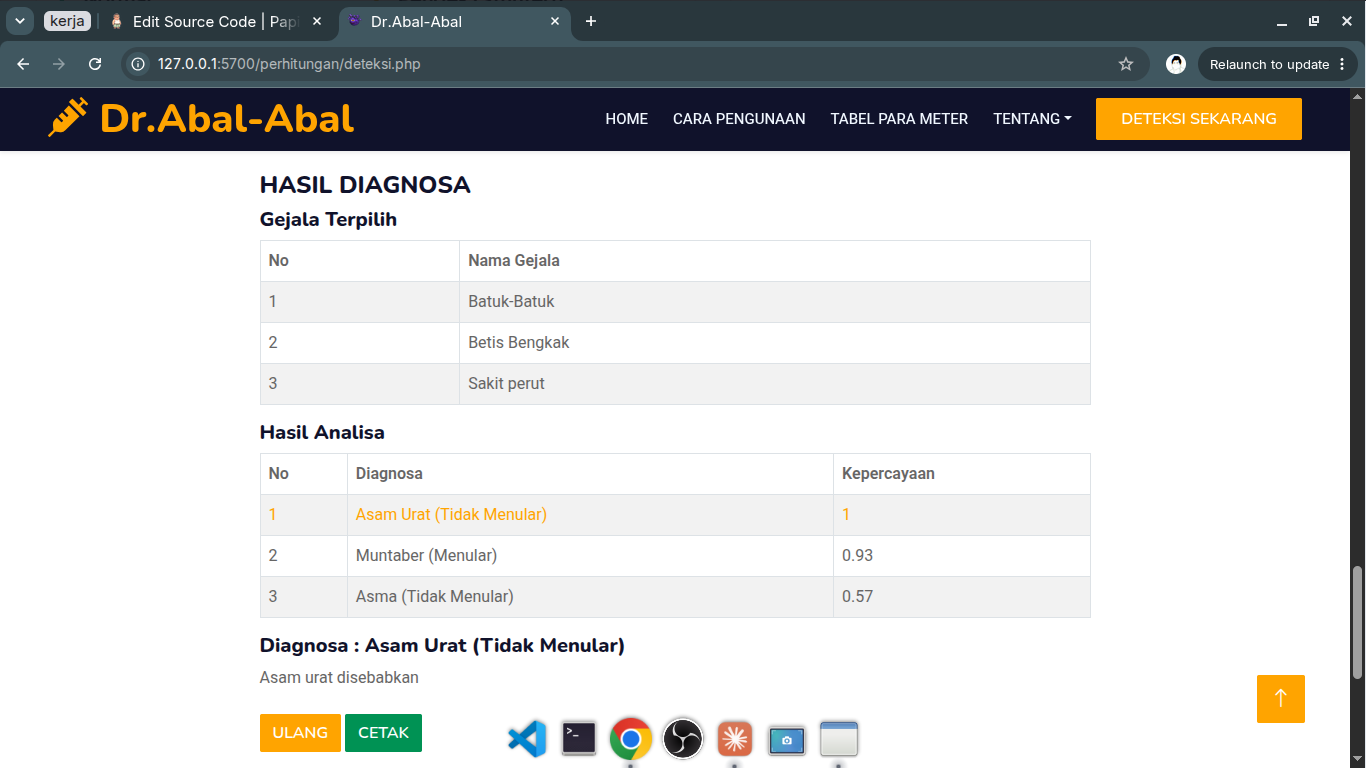Viewport: 1366px width, 768px height.
Task: Open the Chrome profile avatar
Action: coord(1176,64)
